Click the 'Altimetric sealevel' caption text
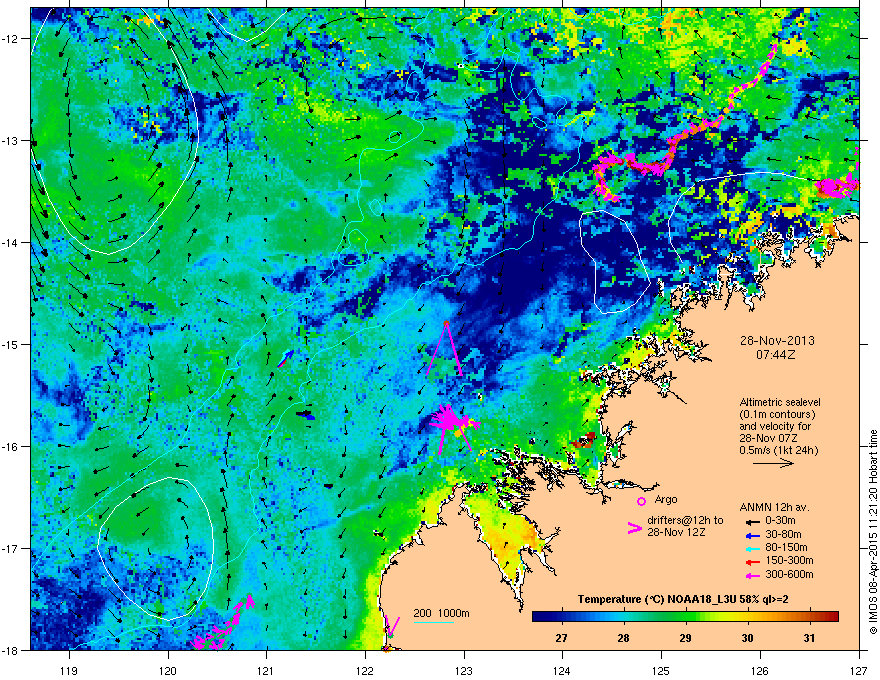Screen dimensions: 880x680 pos(780,402)
